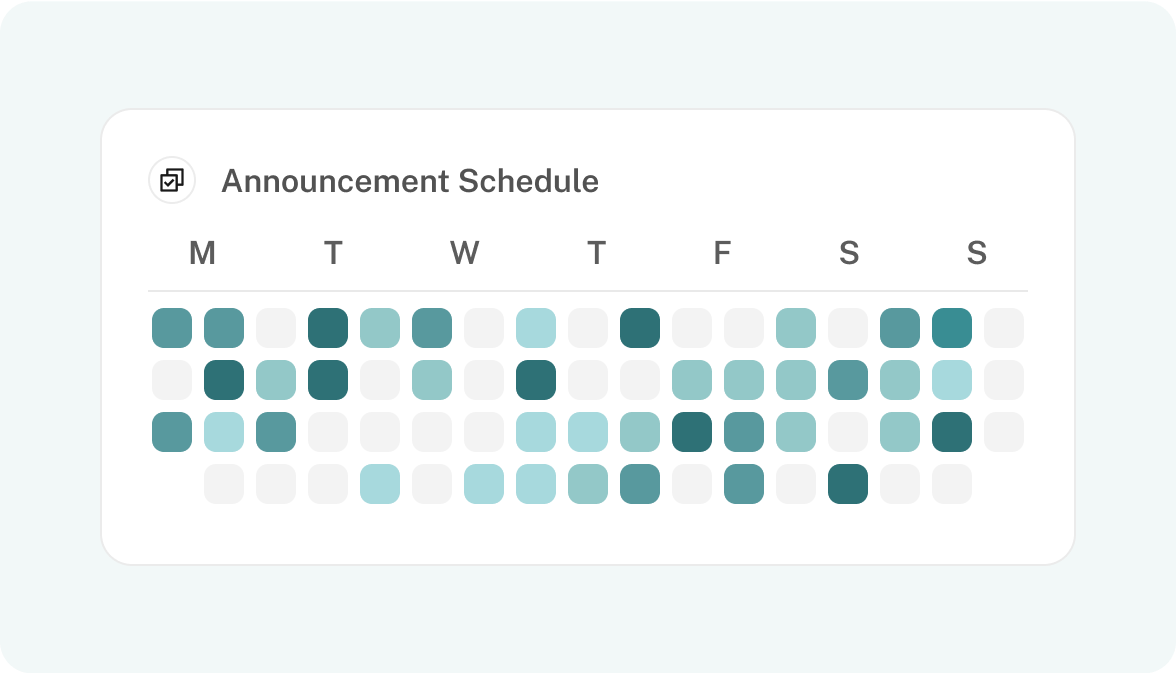This screenshot has height=673, width=1176.
Task: Select the first T header after M
Action: pyautogui.click(x=333, y=253)
